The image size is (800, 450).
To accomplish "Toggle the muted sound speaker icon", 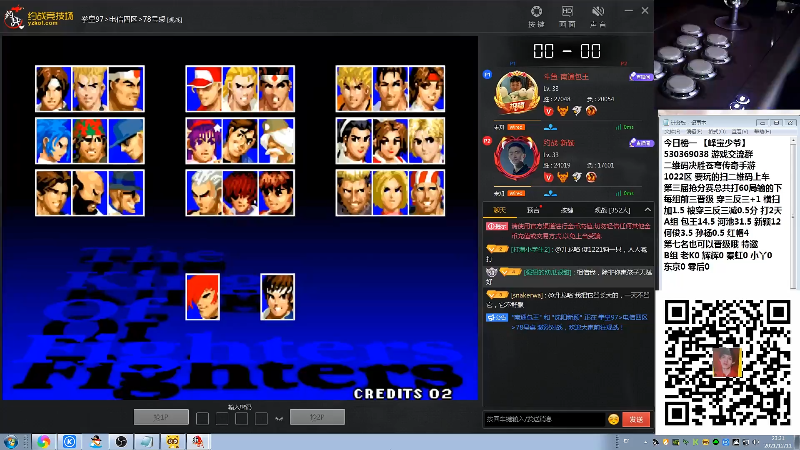I will 598,12.
